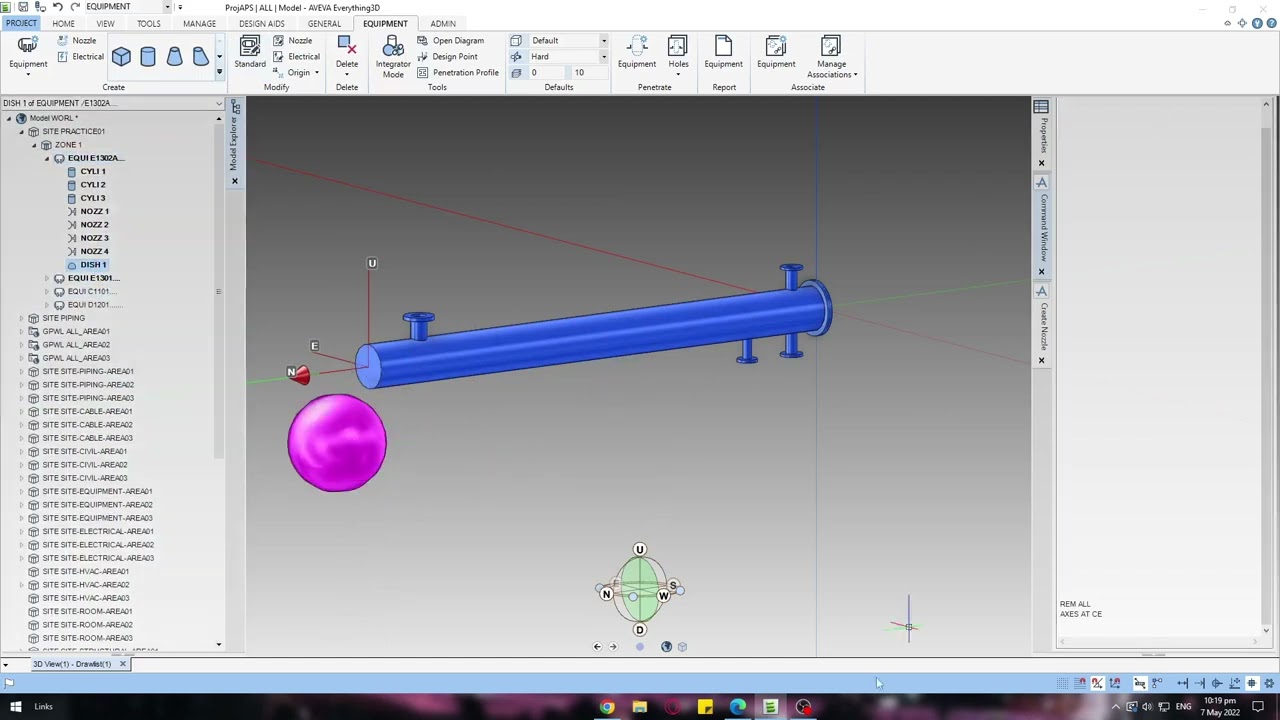Switch to the ADMIN ribbon tab
The width and height of the screenshot is (1280, 720).
click(443, 23)
